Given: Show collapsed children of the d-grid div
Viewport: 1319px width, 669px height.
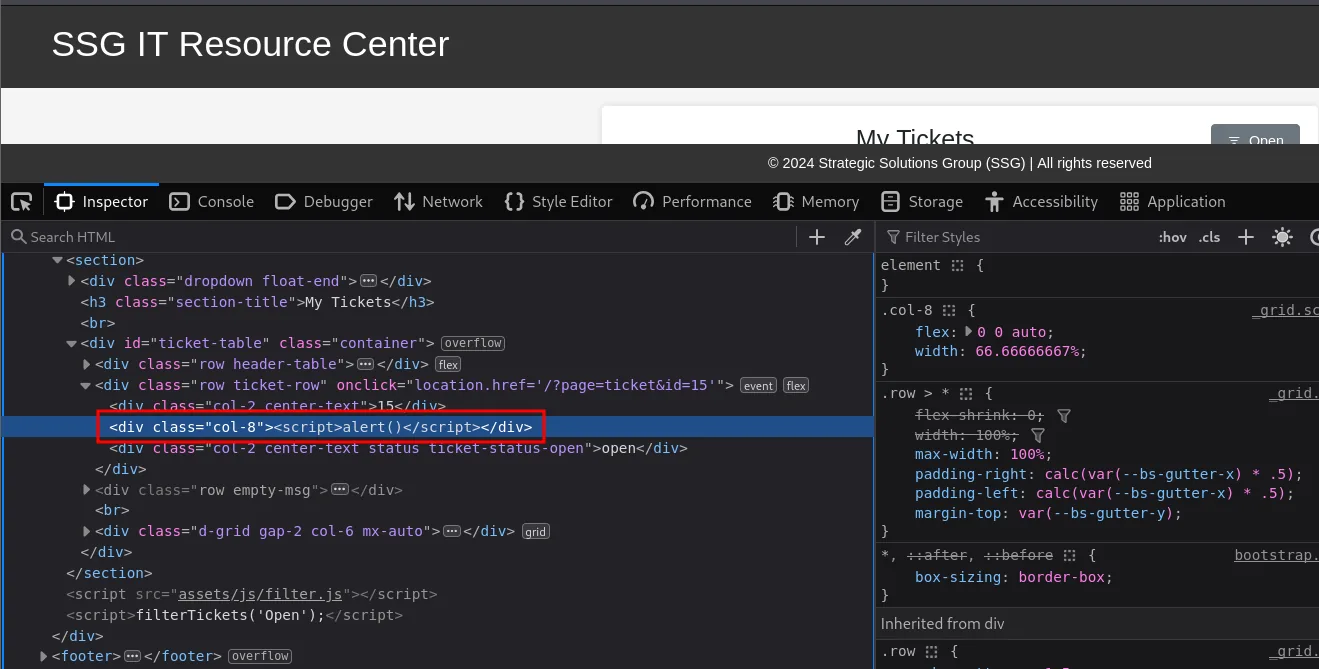Looking at the screenshot, I should (x=451, y=532).
